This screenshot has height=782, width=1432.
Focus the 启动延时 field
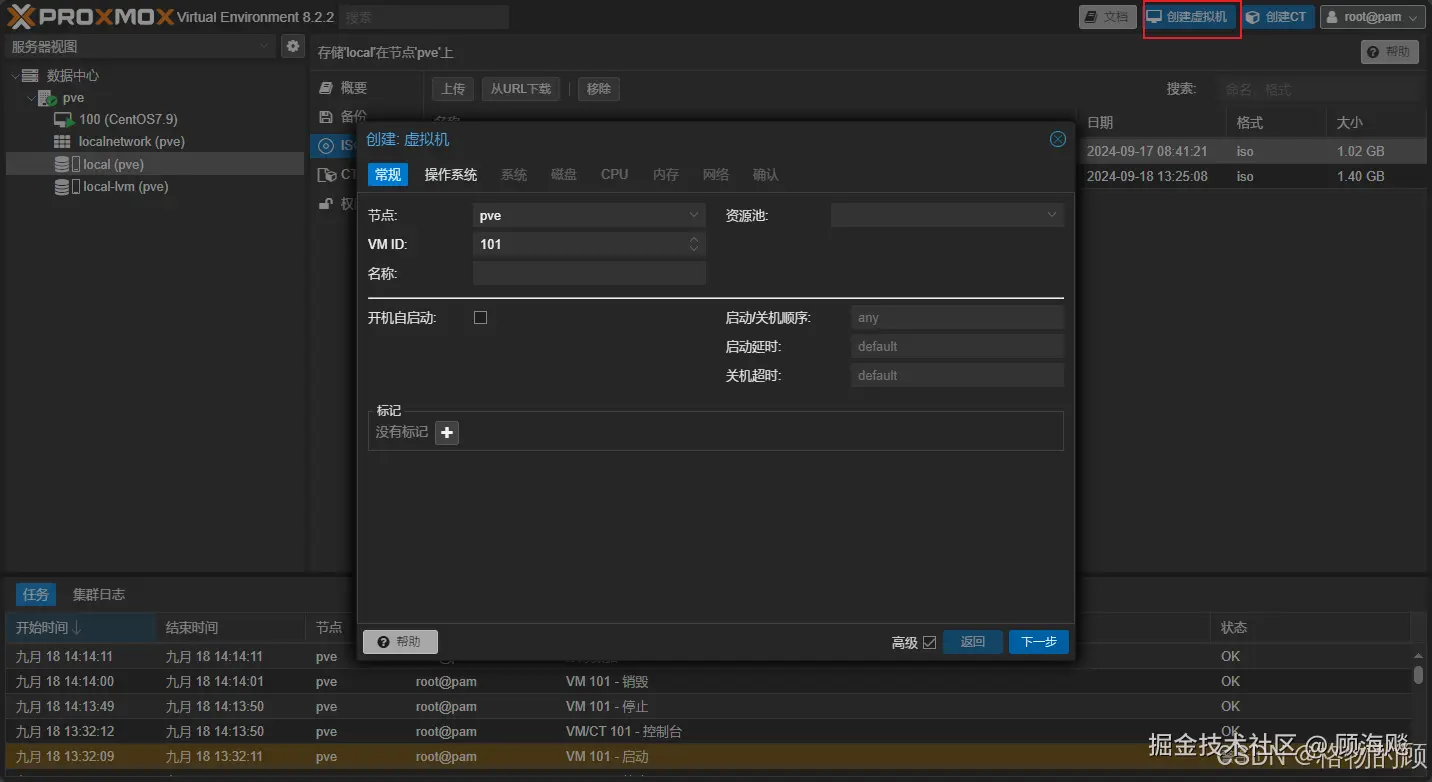coord(957,346)
